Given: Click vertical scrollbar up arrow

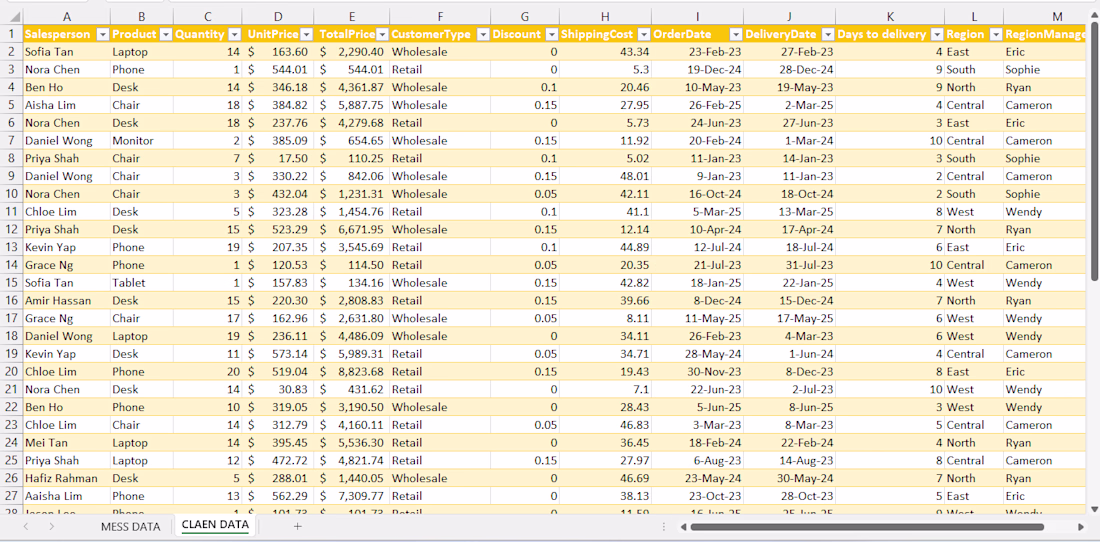Looking at the screenshot, I should click(1093, 15).
